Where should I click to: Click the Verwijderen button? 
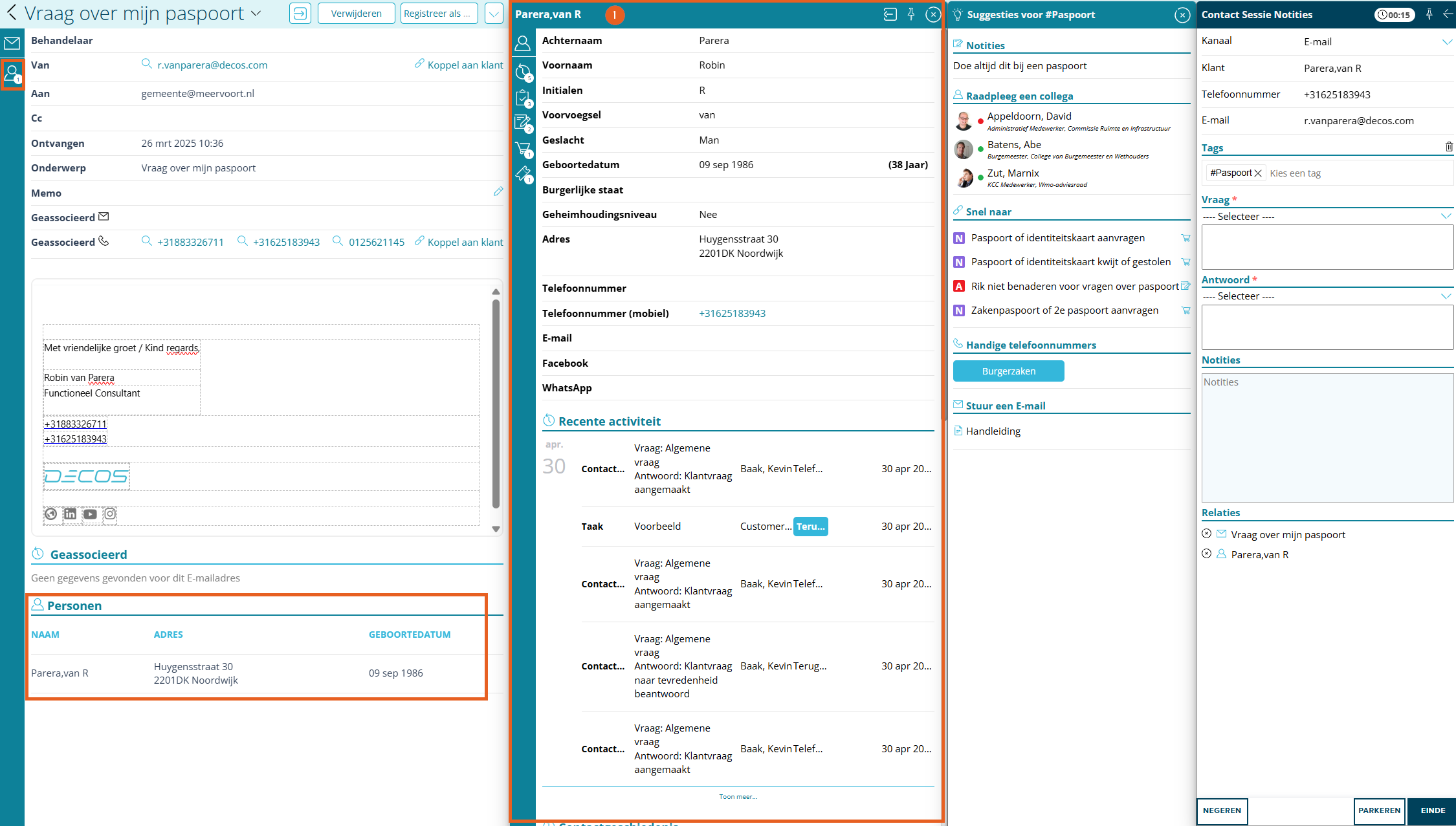click(x=356, y=13)
